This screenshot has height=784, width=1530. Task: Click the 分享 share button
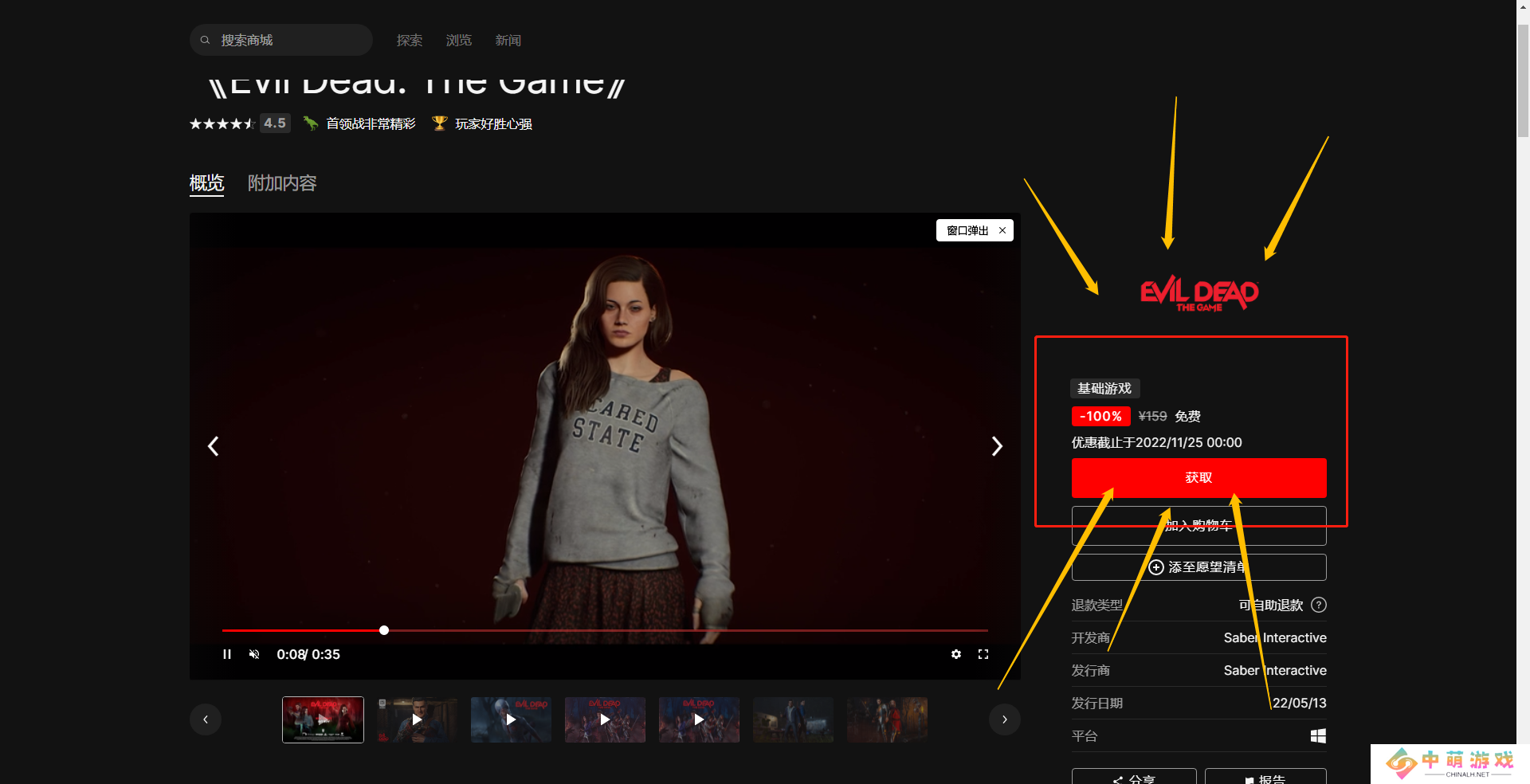point(1133,777)
